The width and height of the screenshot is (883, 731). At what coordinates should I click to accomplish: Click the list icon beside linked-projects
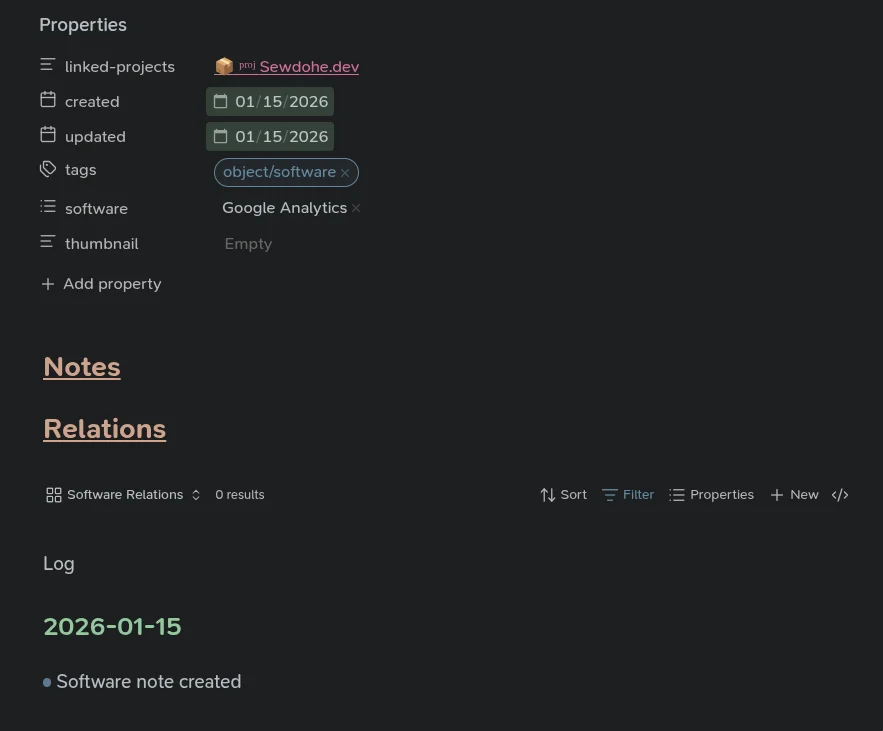[47, 63]
